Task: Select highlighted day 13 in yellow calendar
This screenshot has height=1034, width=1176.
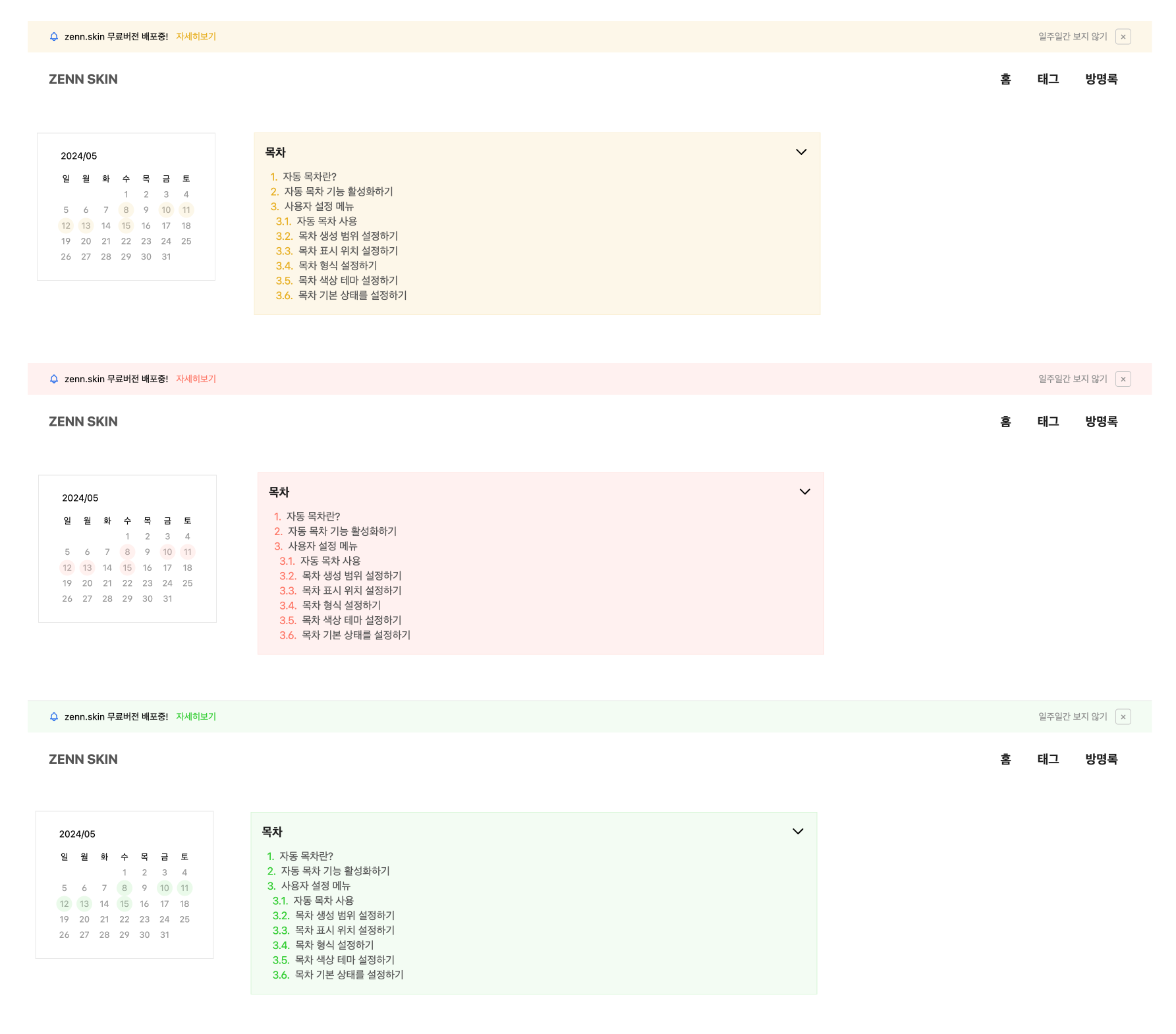Action: point(86,226)
